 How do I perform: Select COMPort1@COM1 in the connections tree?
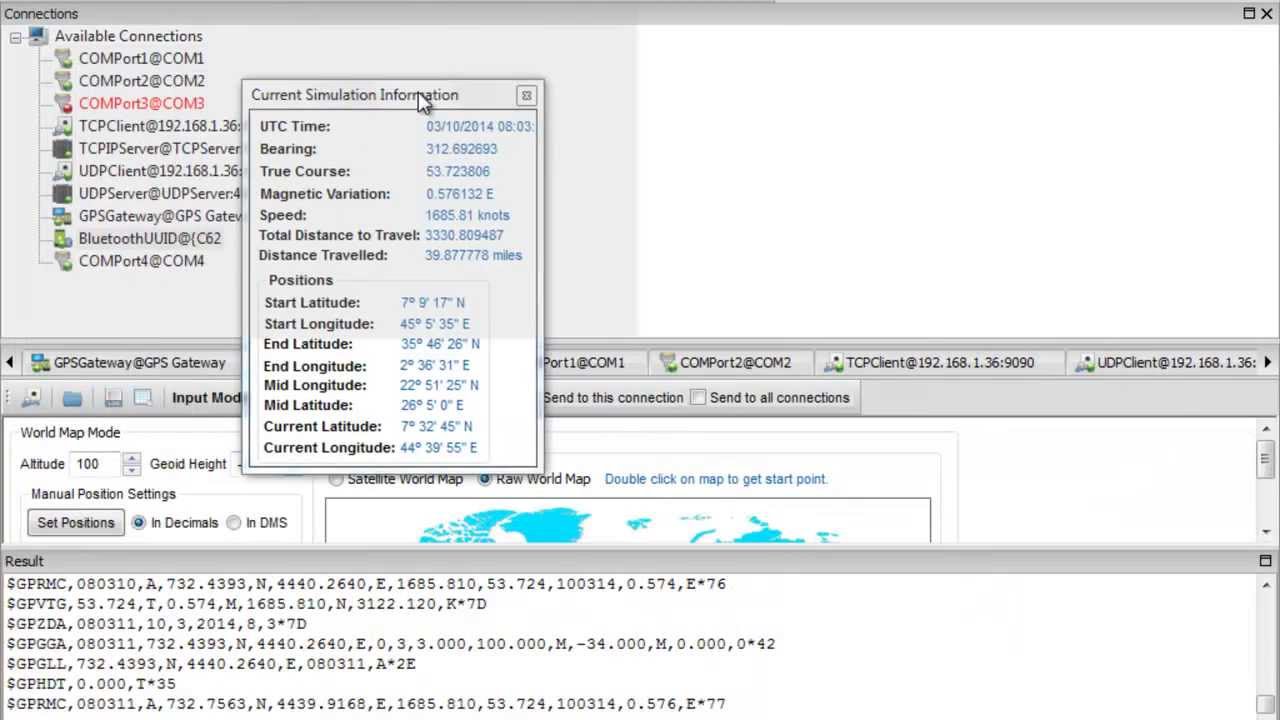point(141,58)
